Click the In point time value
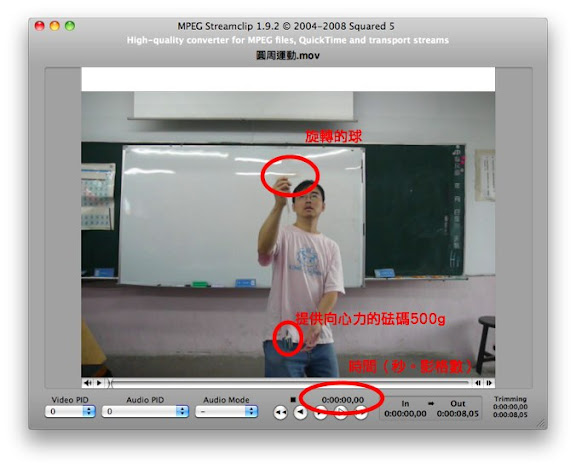The height and width of the screenshot is (469, 576). click(x=405, y=414)
